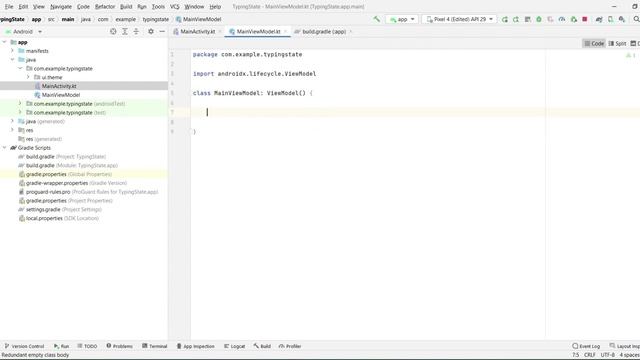Open the Refactor menu
The width and height of the screenshot is (640, 360).
tap(105, 7)
